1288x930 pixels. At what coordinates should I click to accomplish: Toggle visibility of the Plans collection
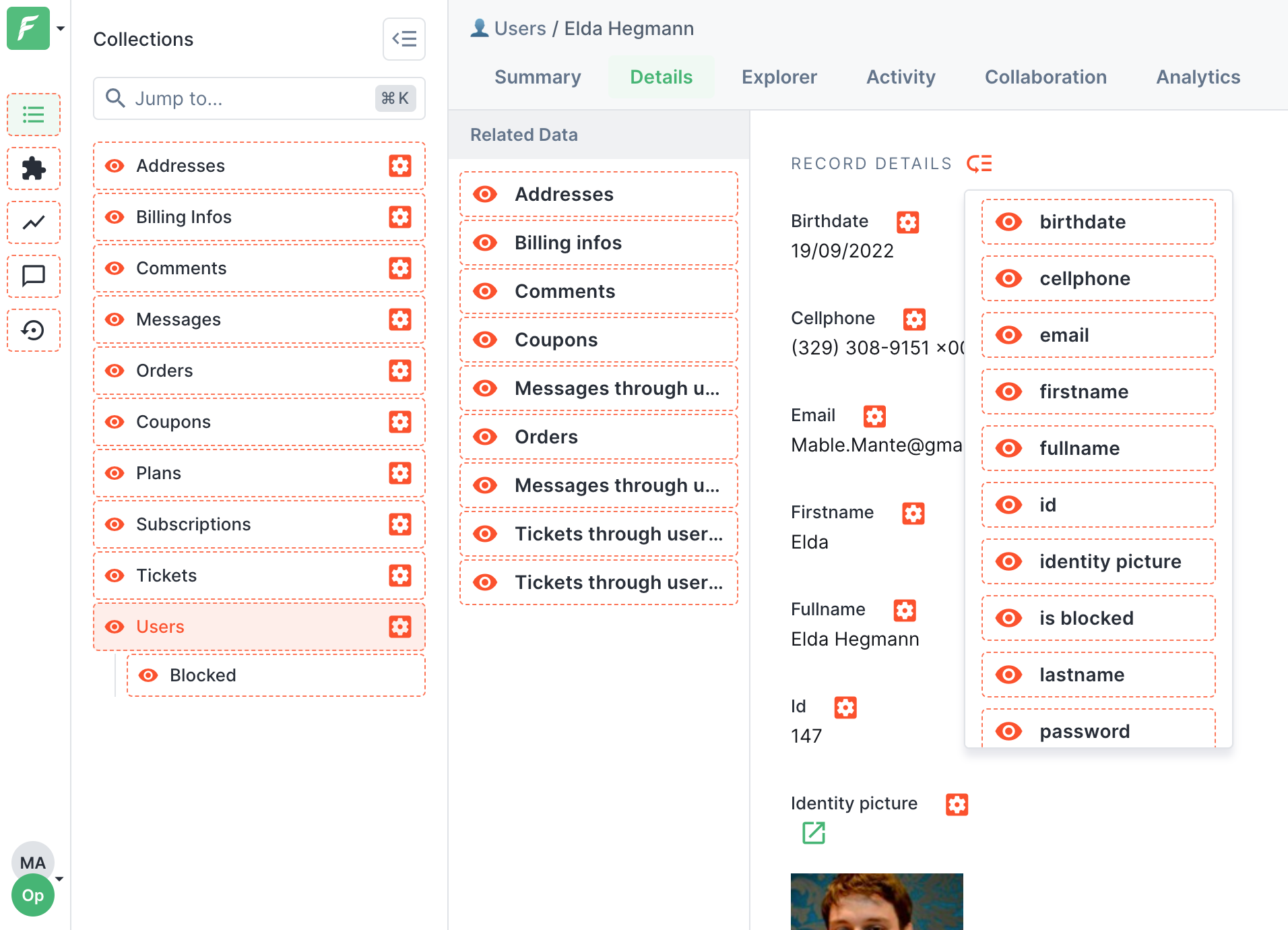click(115, 473)
